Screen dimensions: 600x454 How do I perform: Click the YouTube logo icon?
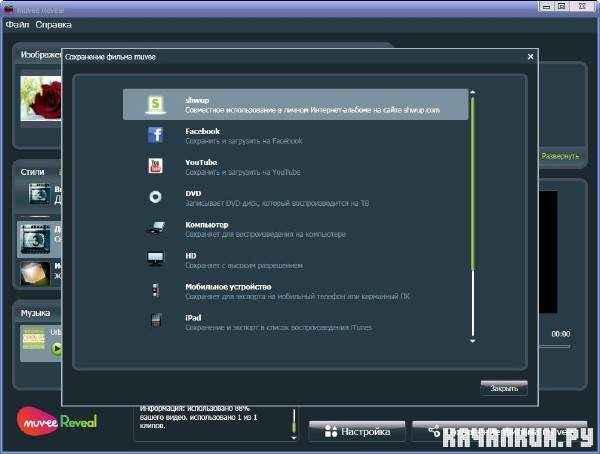[155, 166]
